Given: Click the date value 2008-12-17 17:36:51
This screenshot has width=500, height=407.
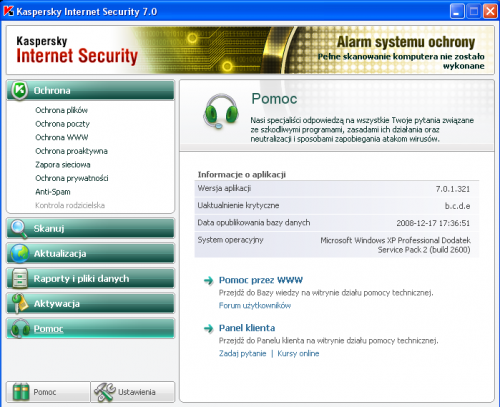Looking at the screenshot, I should point(433,223).
